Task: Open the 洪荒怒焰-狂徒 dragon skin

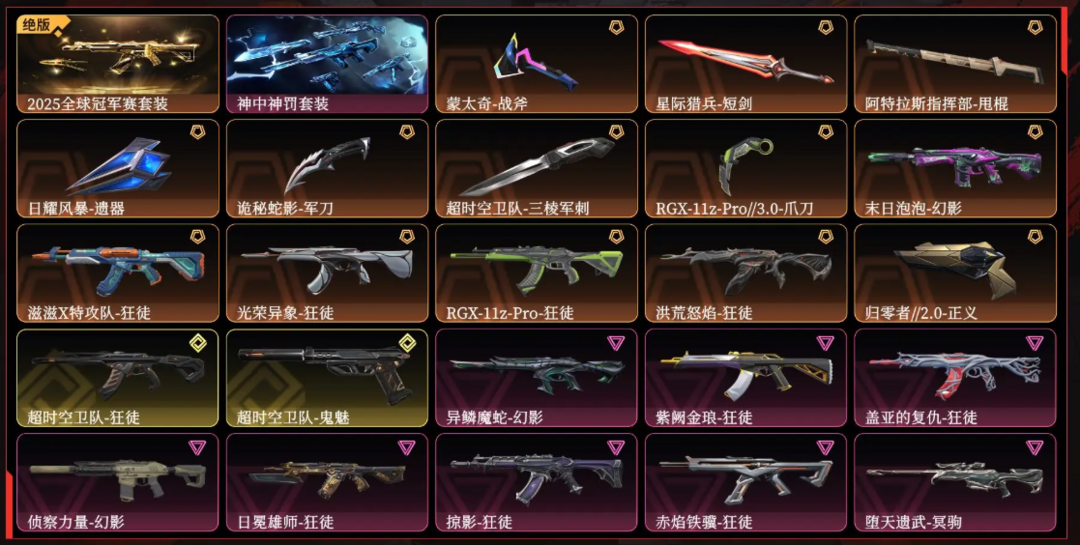Action: click(746, 273)
